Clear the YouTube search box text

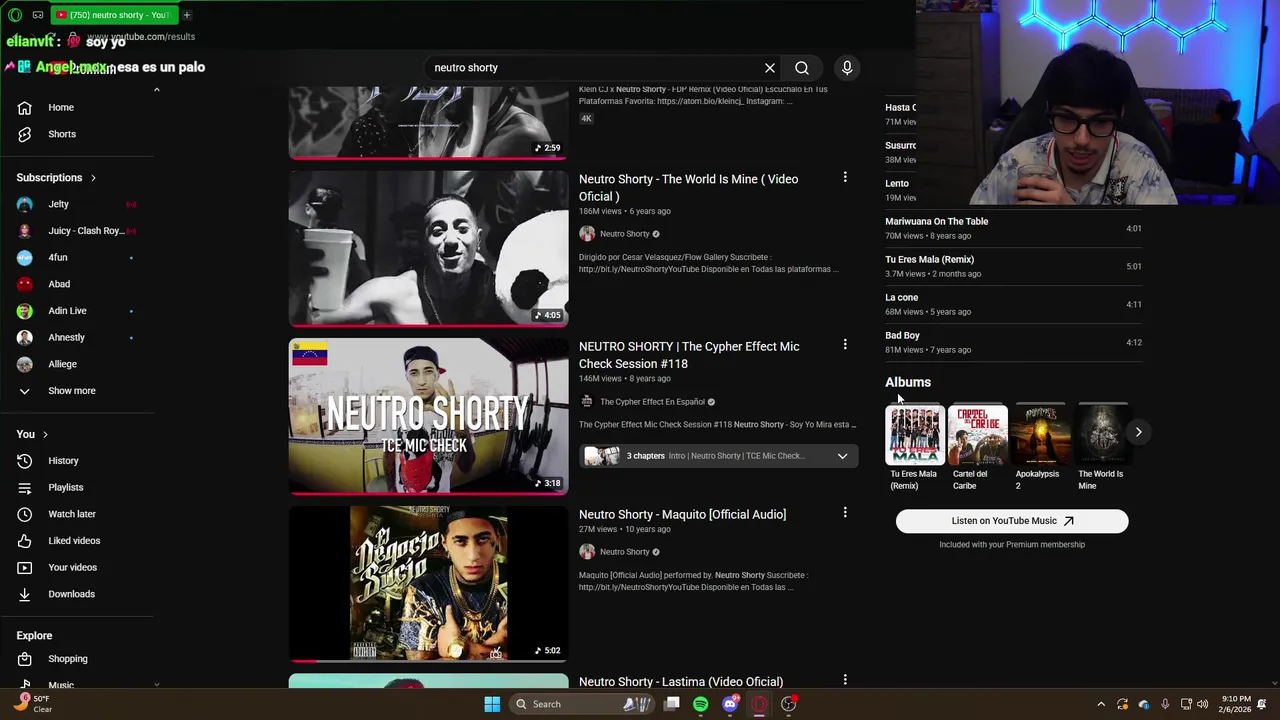[x=770, y=68]
